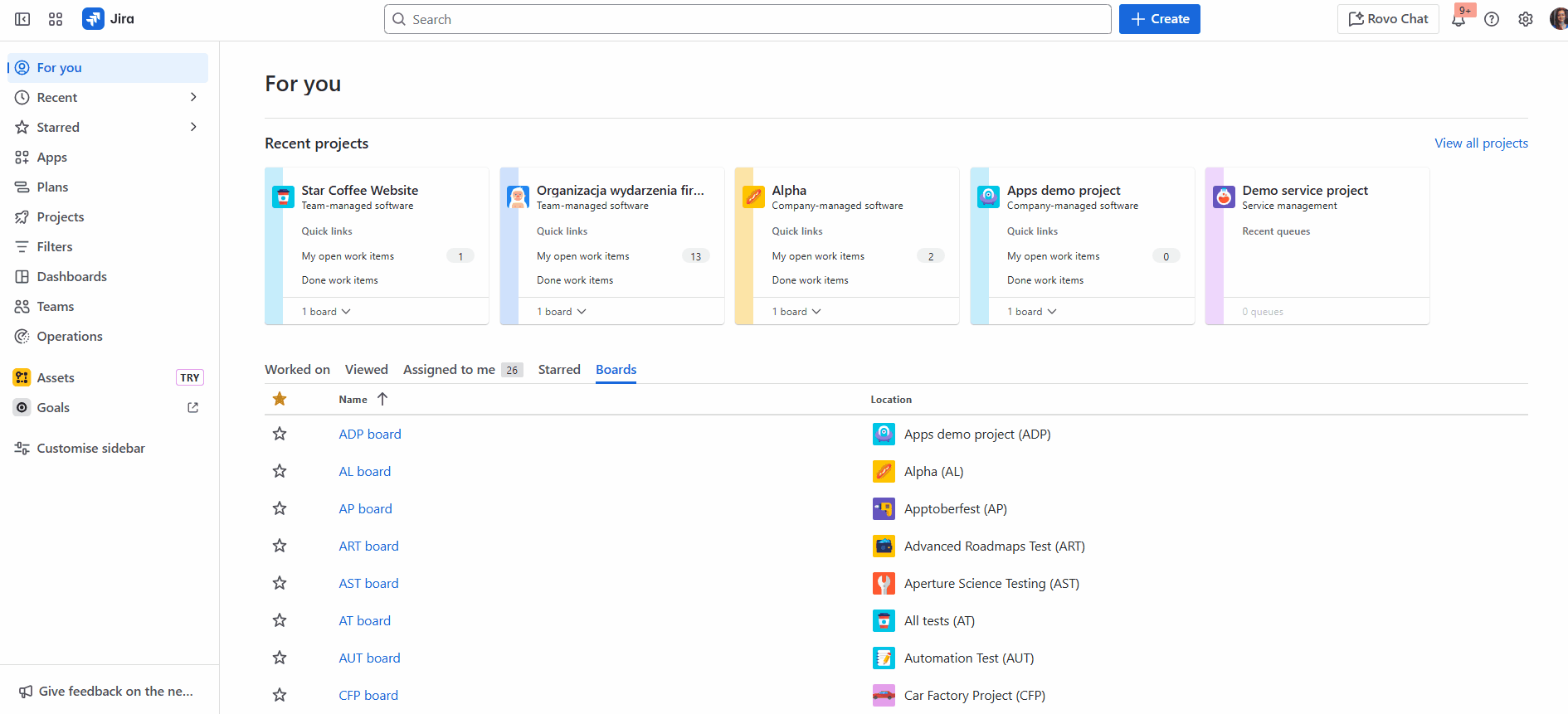Expand the Recent sidebar chevron
The height and width of the screenshot is (714, 1568).
(193, 97)
